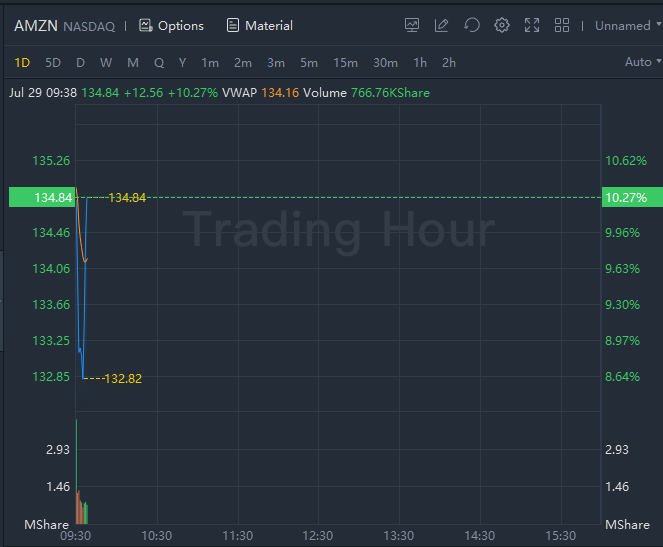Screen dimensions: 663x547
Task: Switch to the 1h interval
Action: click(x=420, y=63)
